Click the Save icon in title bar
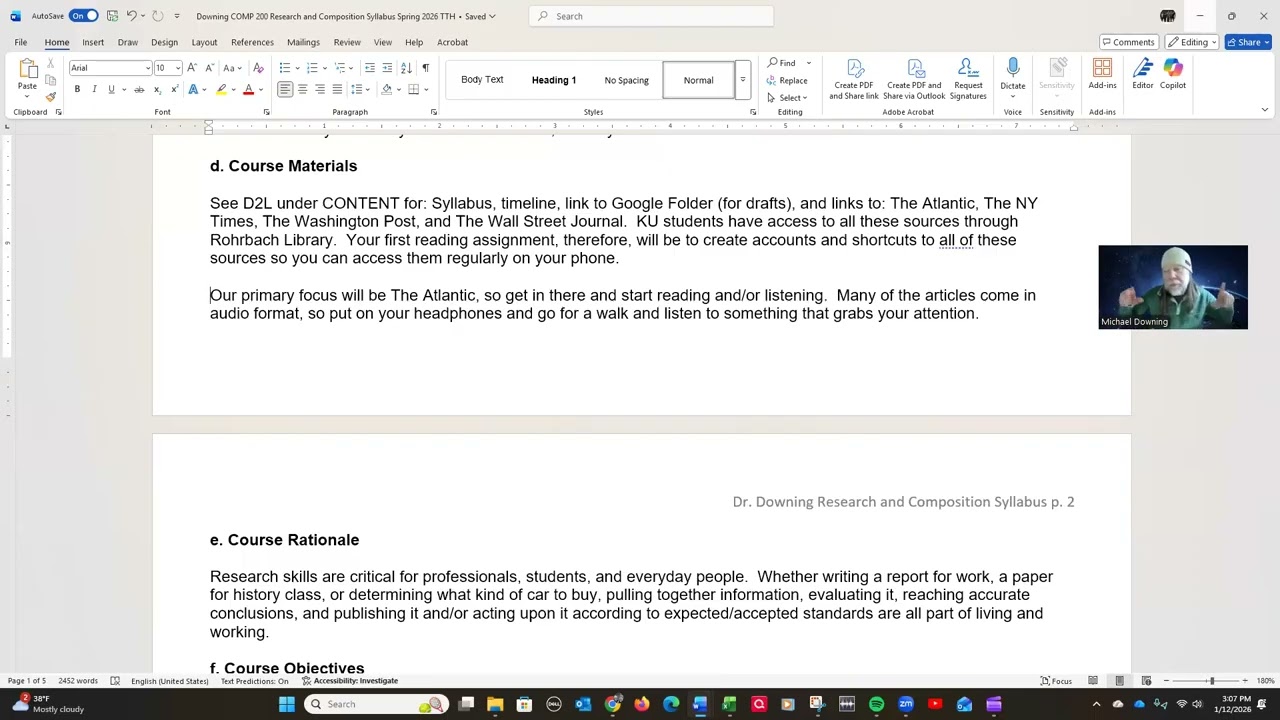1280x720 pixels. (x=112, y=16)
